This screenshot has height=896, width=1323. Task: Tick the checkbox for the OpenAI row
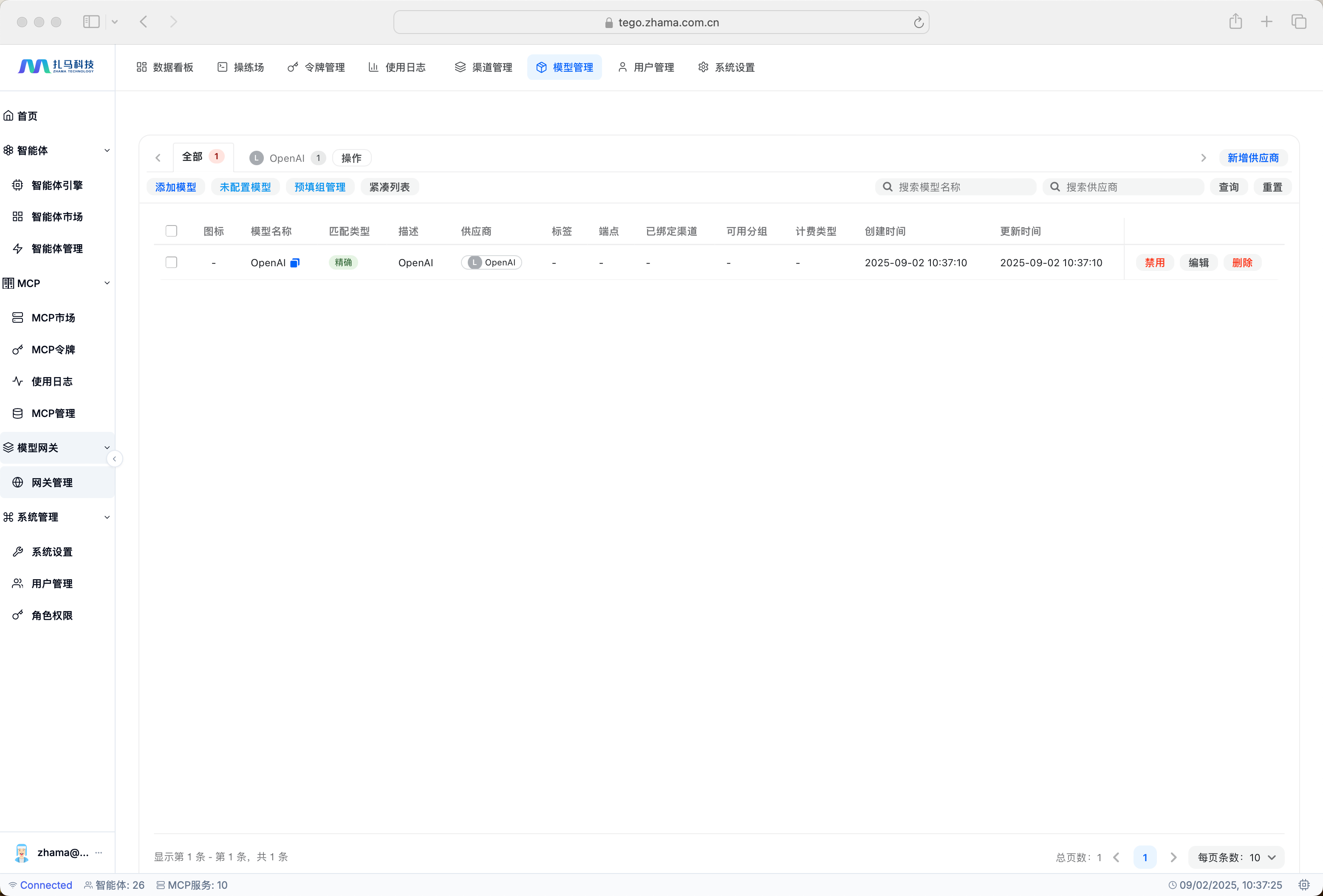point(171,262)
